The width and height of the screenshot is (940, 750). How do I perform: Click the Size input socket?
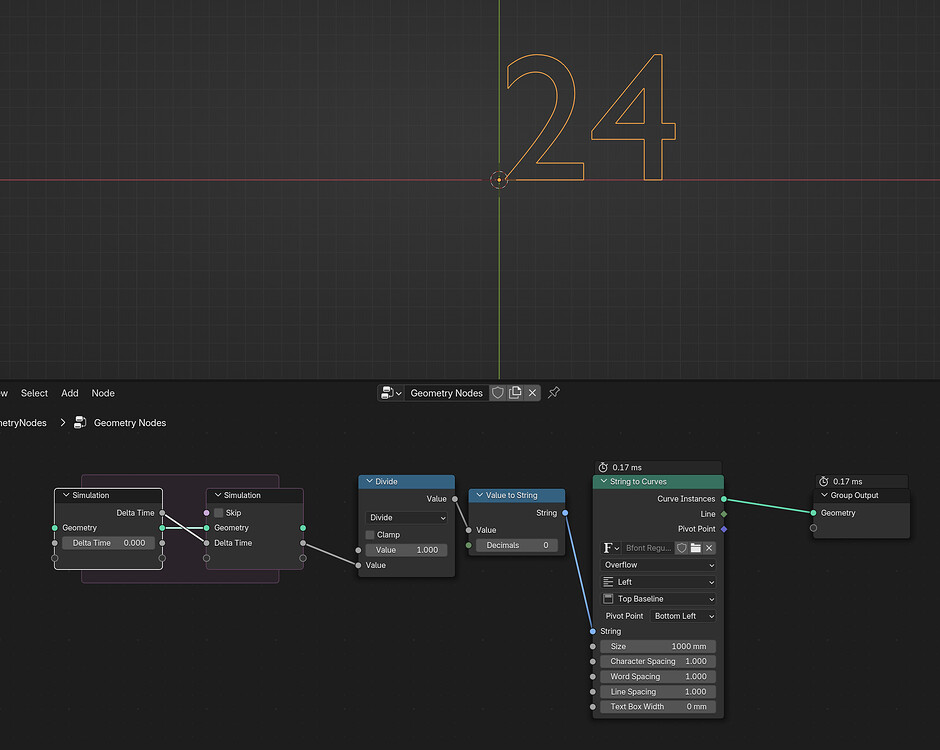point(593,646)
